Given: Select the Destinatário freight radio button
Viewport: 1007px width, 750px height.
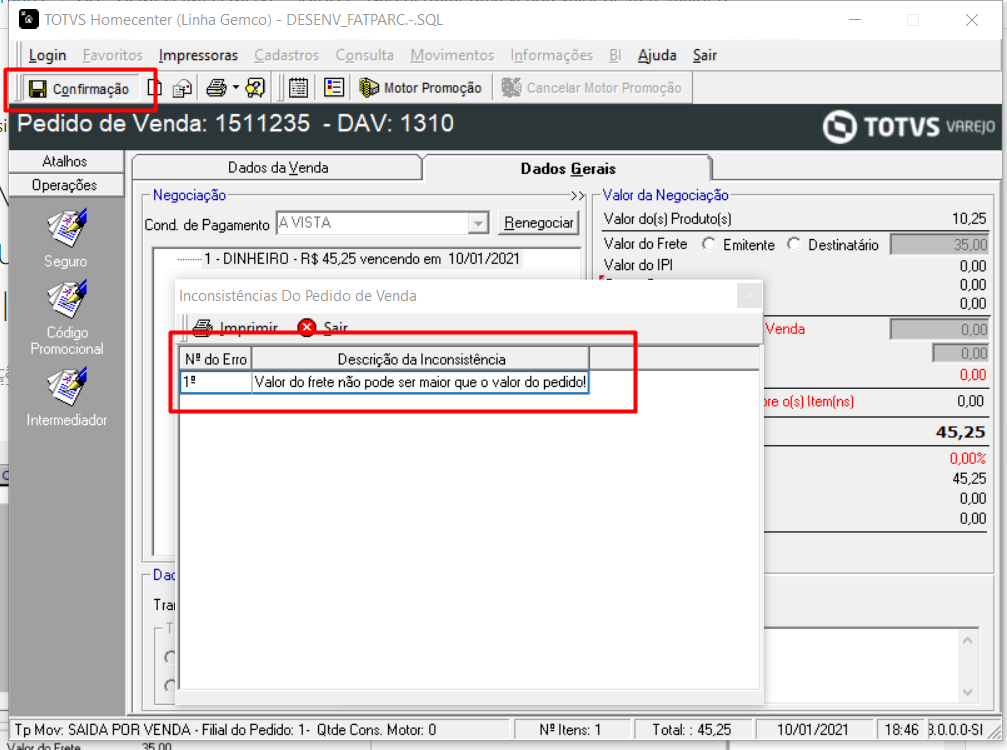Looking at the screenshot, I should pyautogui.click(x=794, y=244).
